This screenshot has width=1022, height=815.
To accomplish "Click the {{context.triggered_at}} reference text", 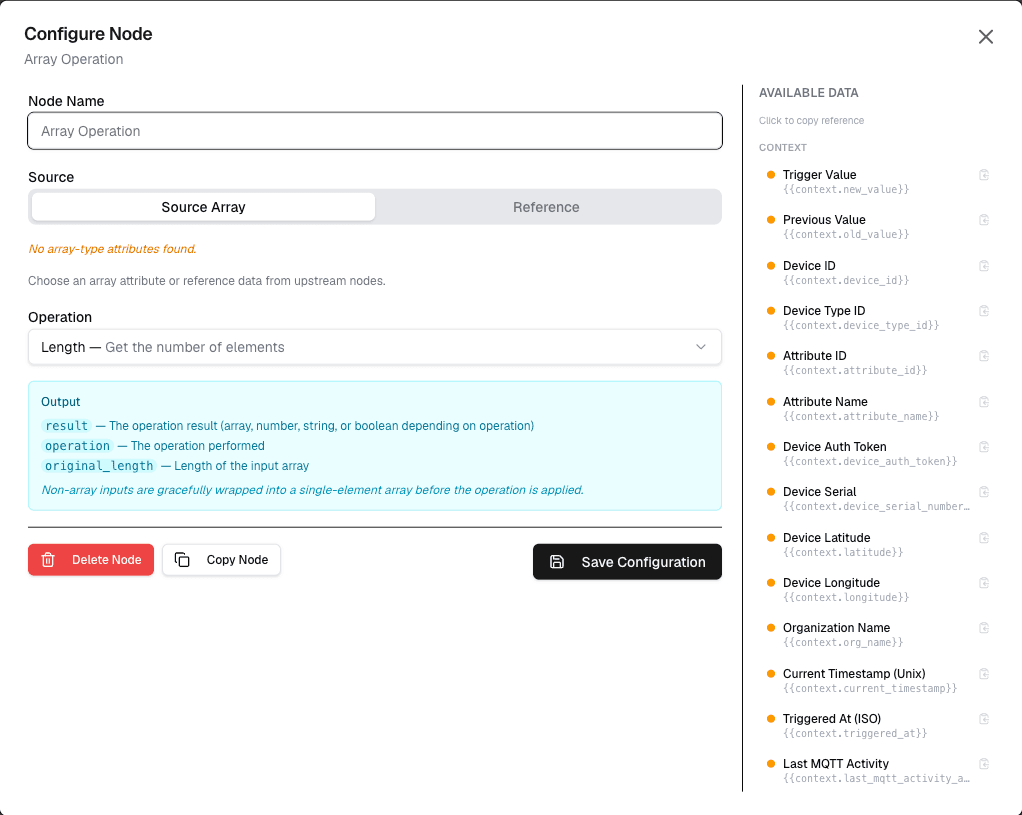I will coord(855,734).
